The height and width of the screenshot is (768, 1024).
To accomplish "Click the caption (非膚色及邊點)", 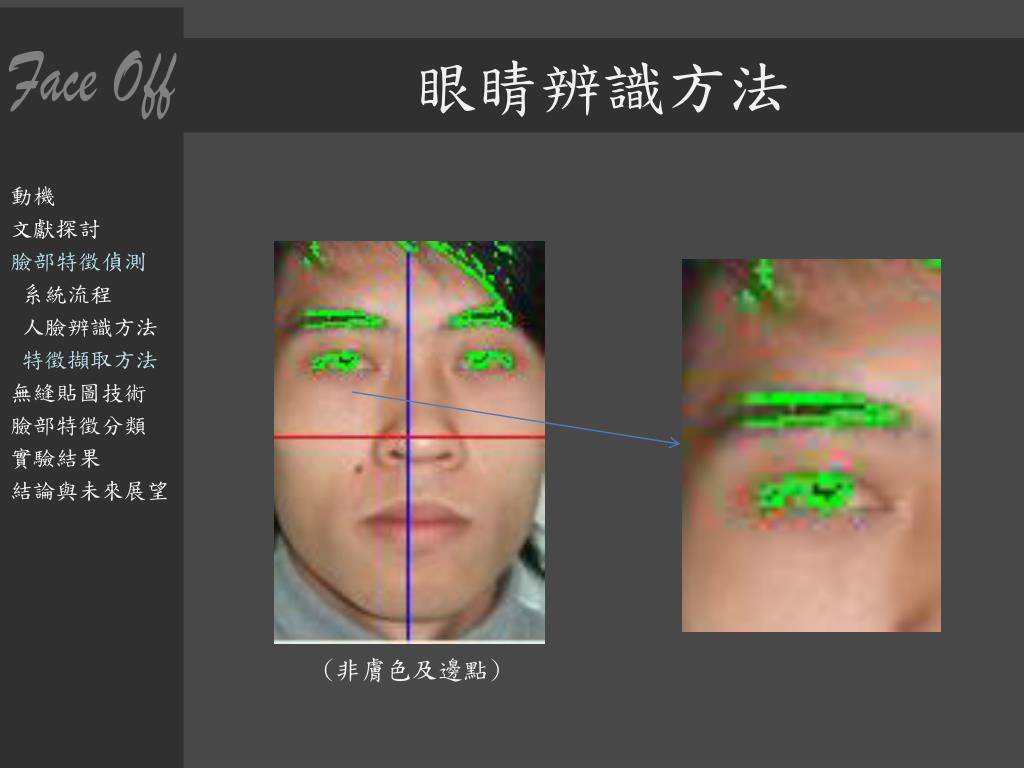I will (412, 670).
